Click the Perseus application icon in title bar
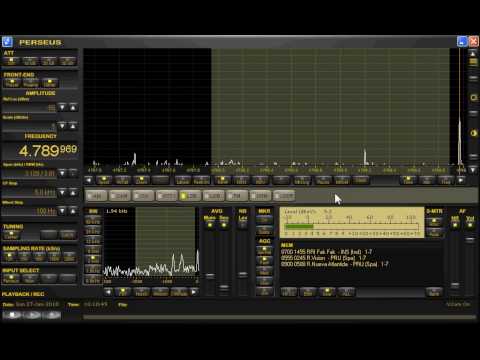480x360 pixels. point(7,42)
